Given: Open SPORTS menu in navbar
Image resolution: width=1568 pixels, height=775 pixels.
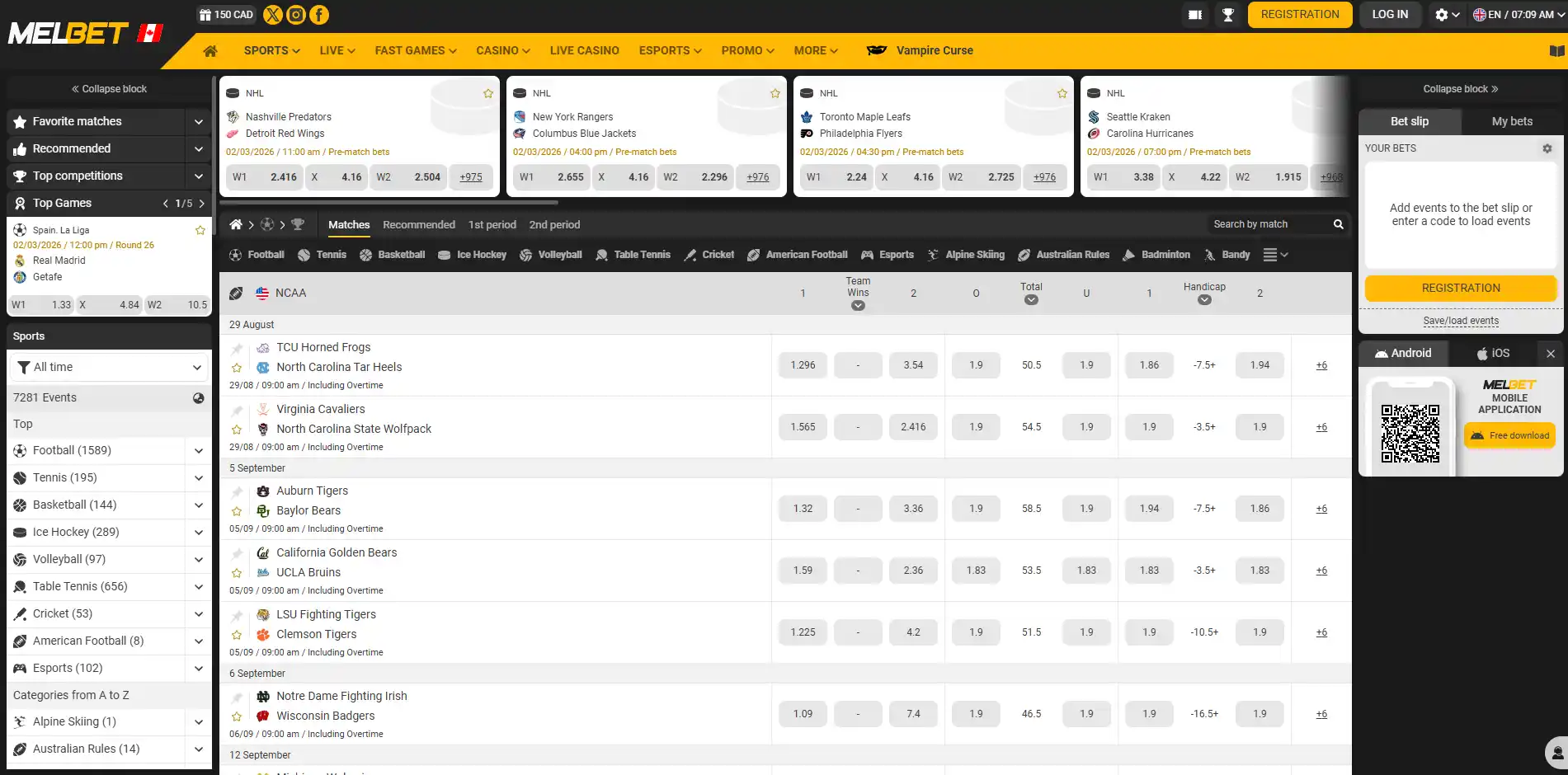Looking at the screenshot, I should pyautogui.click(x=272, y=50).
